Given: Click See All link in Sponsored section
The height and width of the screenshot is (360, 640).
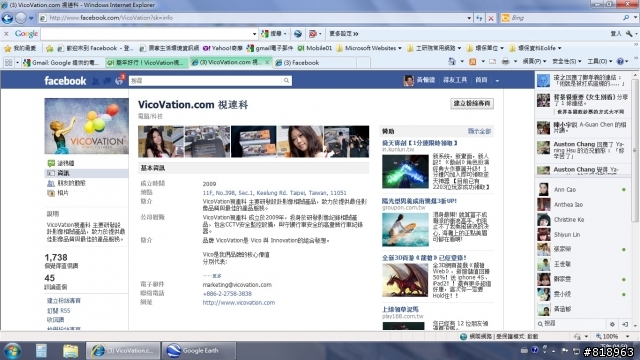Looking at the screenshot, I should (x=479, y=131).
